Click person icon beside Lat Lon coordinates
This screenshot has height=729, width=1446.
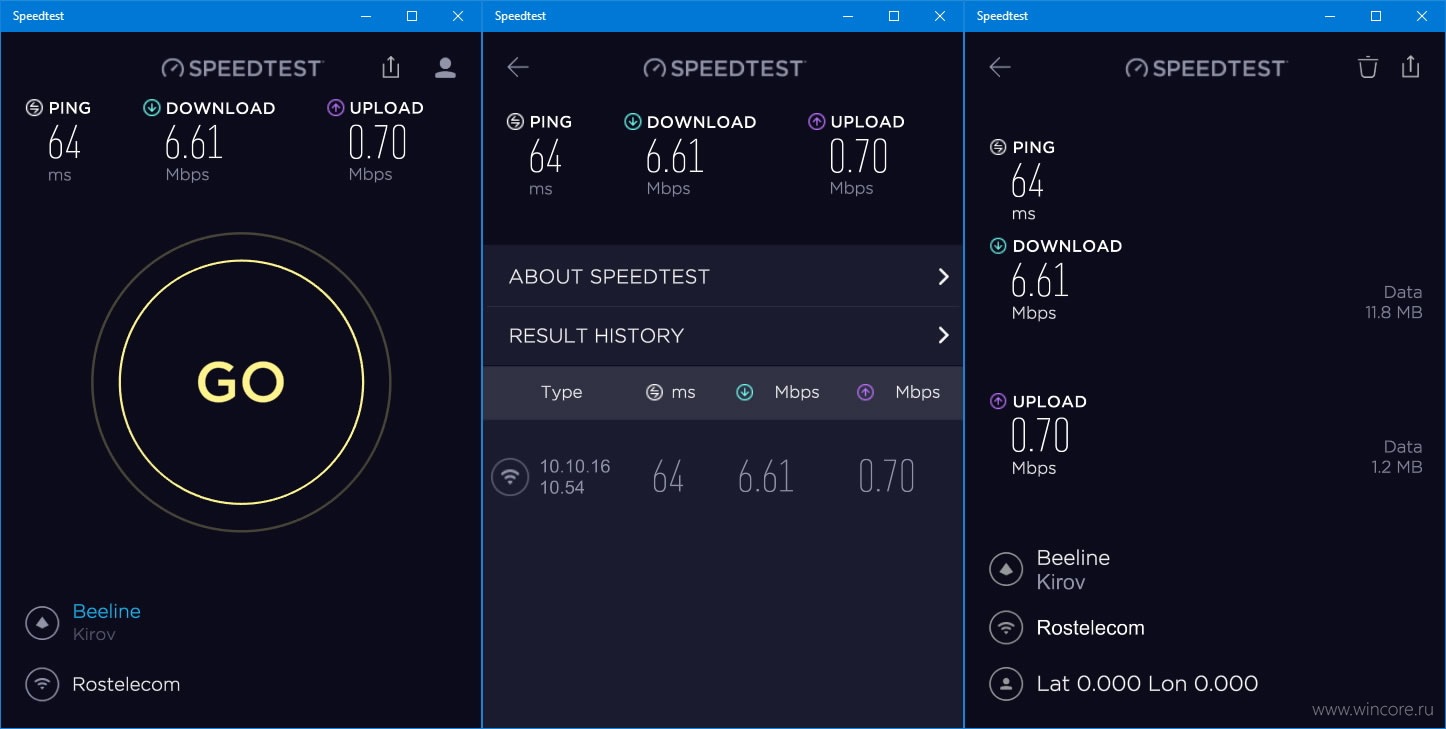coord(1006,684)
